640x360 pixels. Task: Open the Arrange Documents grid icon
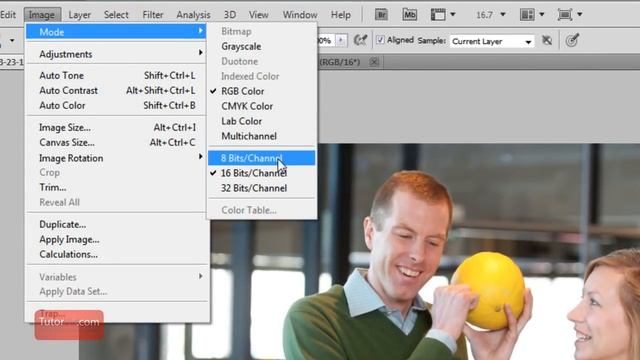click(x=527, y=15)
